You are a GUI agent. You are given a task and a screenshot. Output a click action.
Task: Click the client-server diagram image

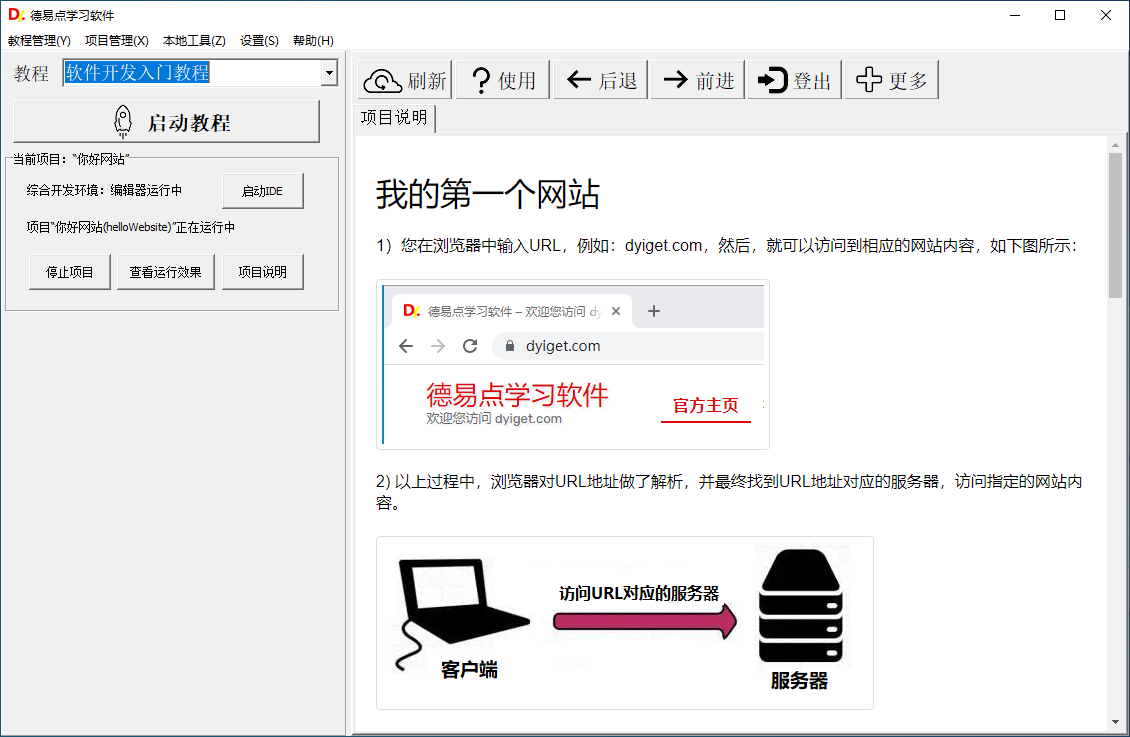[x=625, y=623]
